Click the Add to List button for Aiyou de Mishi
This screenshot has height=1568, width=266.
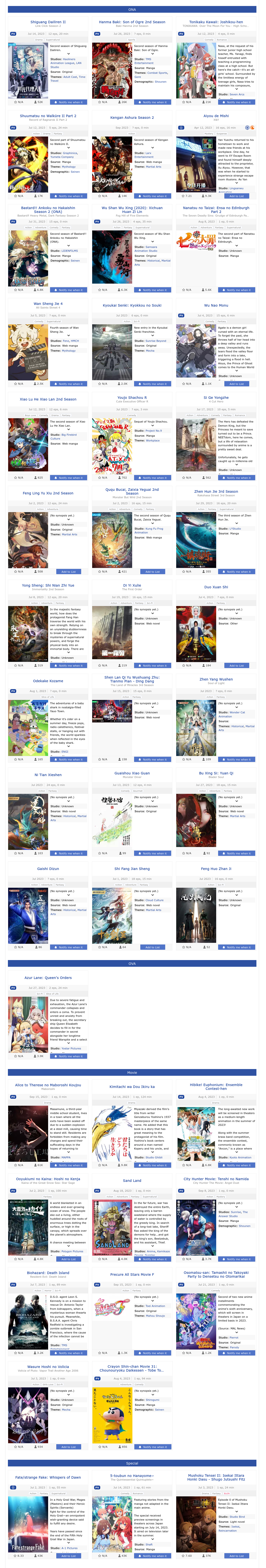click(x=237, y=196)
